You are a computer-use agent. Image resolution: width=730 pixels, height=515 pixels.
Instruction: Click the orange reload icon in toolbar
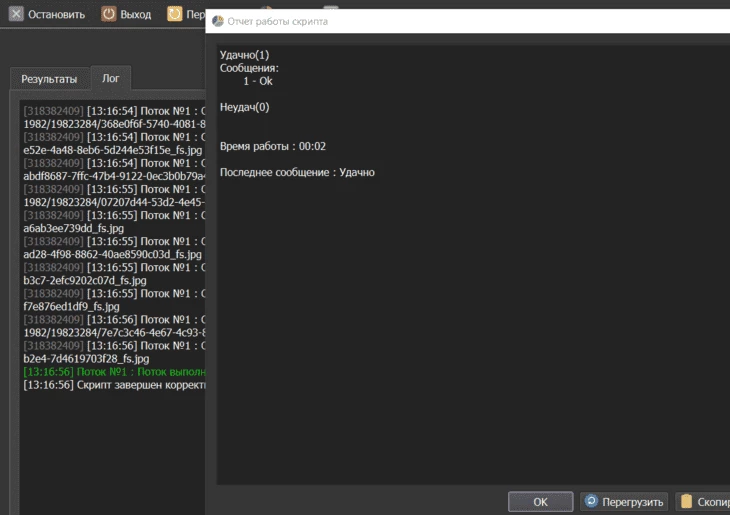(x=175, y=14)
